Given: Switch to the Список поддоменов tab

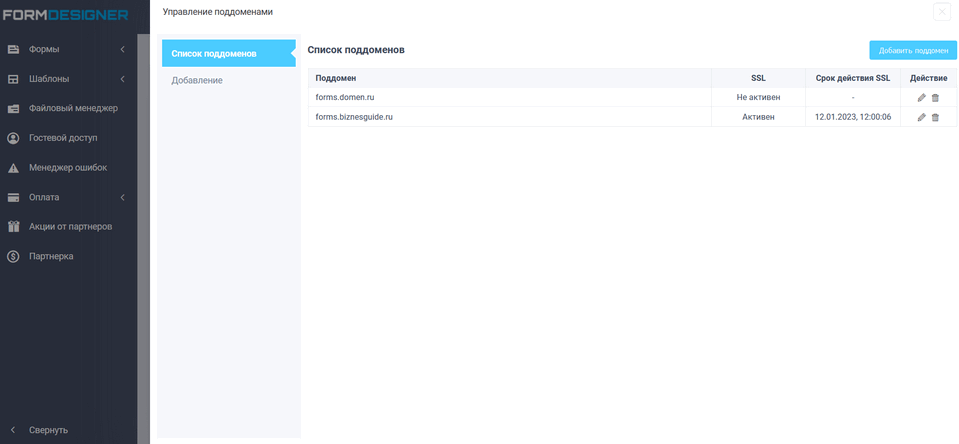Looking at the screenshot, I should 228,53.
